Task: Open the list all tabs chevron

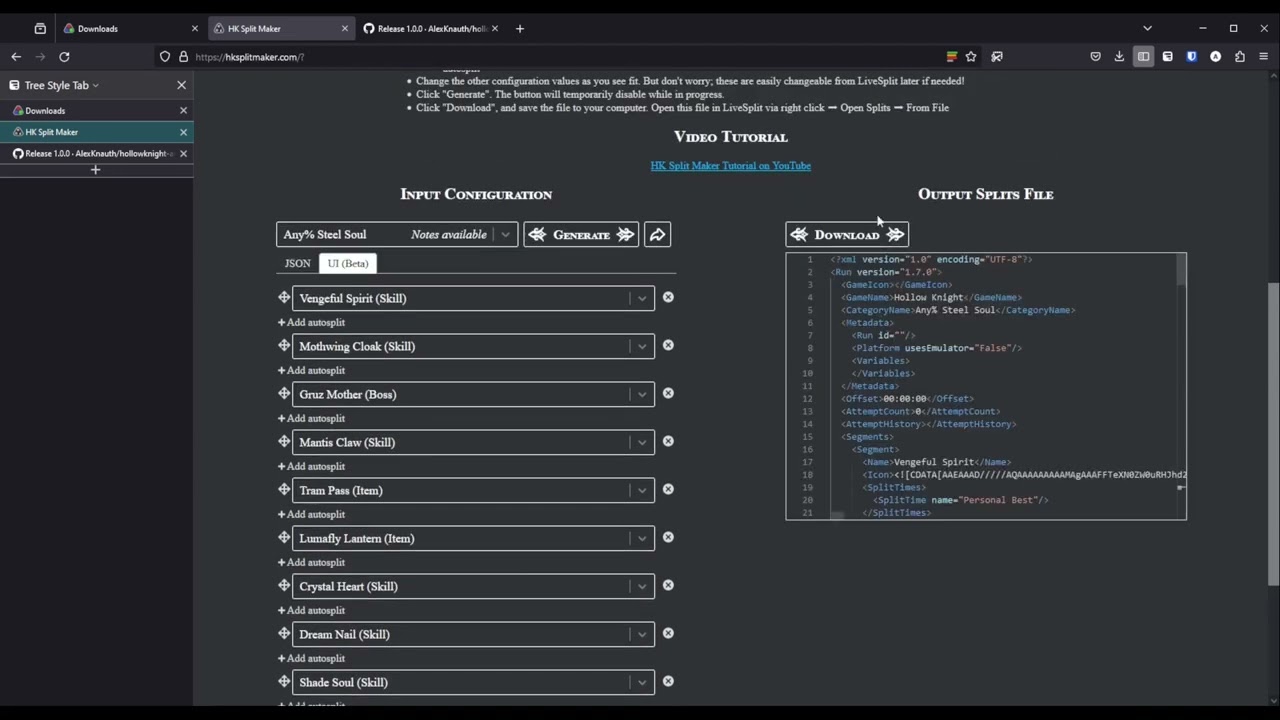Action: tap(1147, 28)
